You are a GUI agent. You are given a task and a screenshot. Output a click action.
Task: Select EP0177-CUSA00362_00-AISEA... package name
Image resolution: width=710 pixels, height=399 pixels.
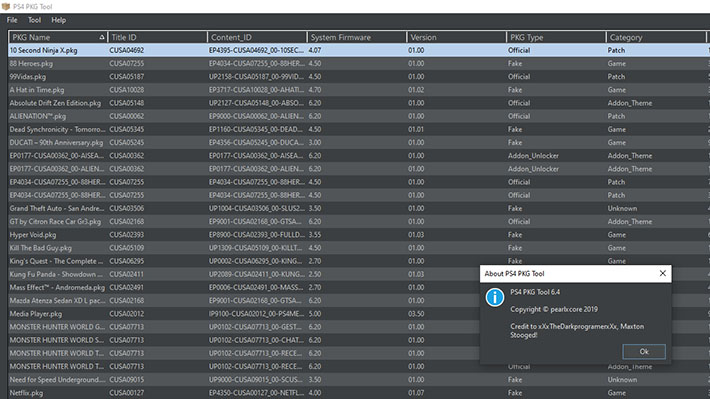[57, 155]
